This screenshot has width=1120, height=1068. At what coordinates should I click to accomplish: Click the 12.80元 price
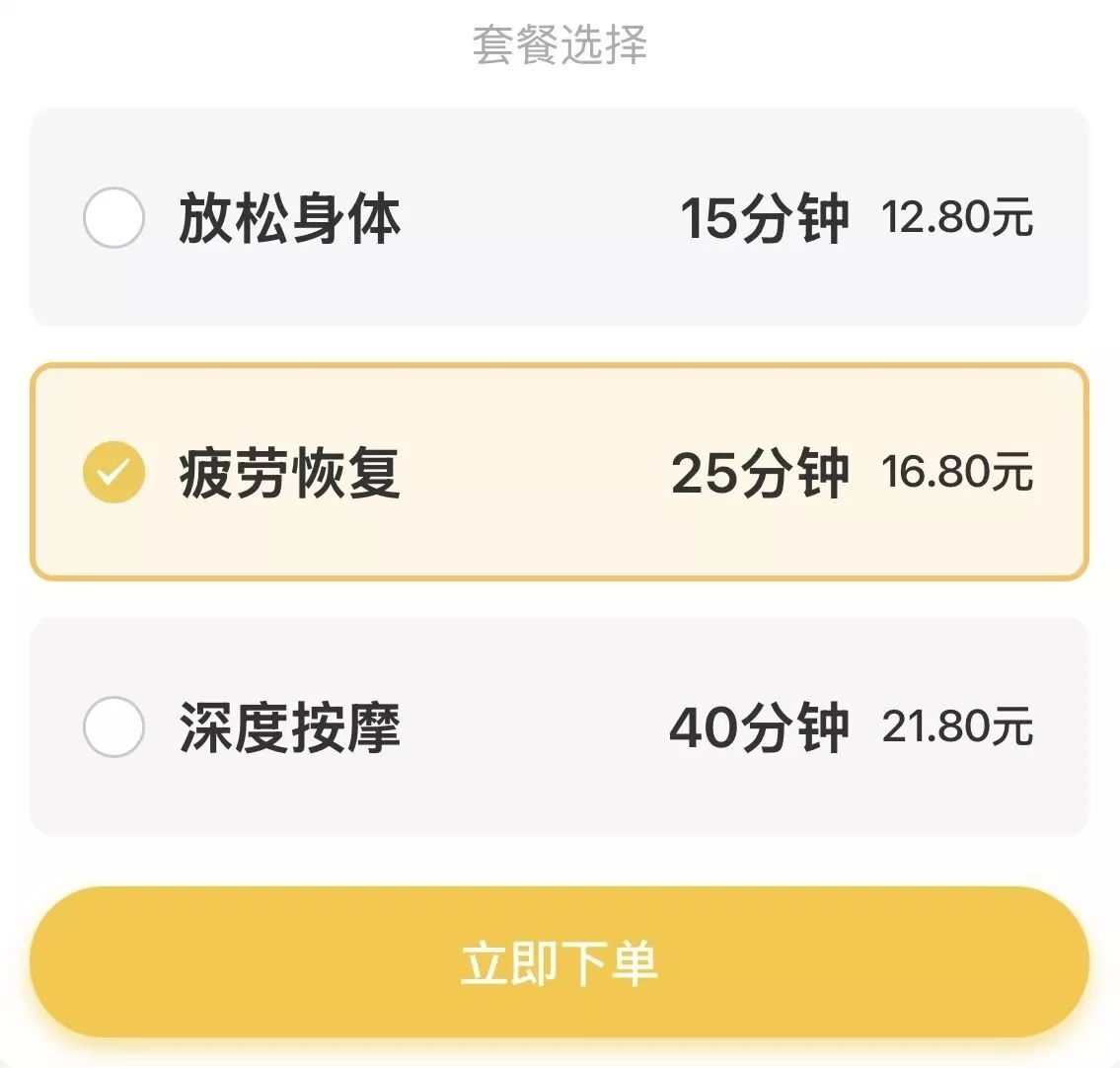pos(957,218)
